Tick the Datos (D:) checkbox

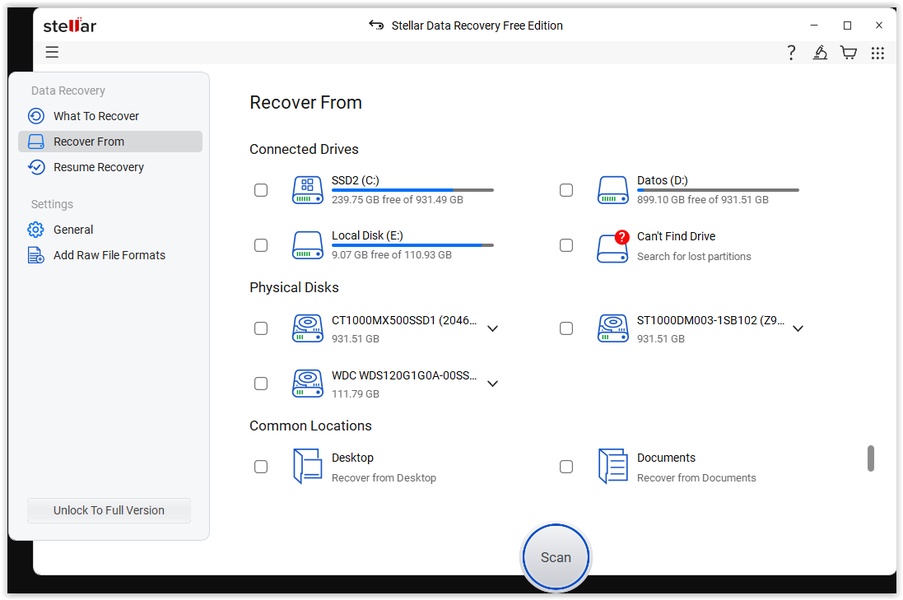coord(566,190)
